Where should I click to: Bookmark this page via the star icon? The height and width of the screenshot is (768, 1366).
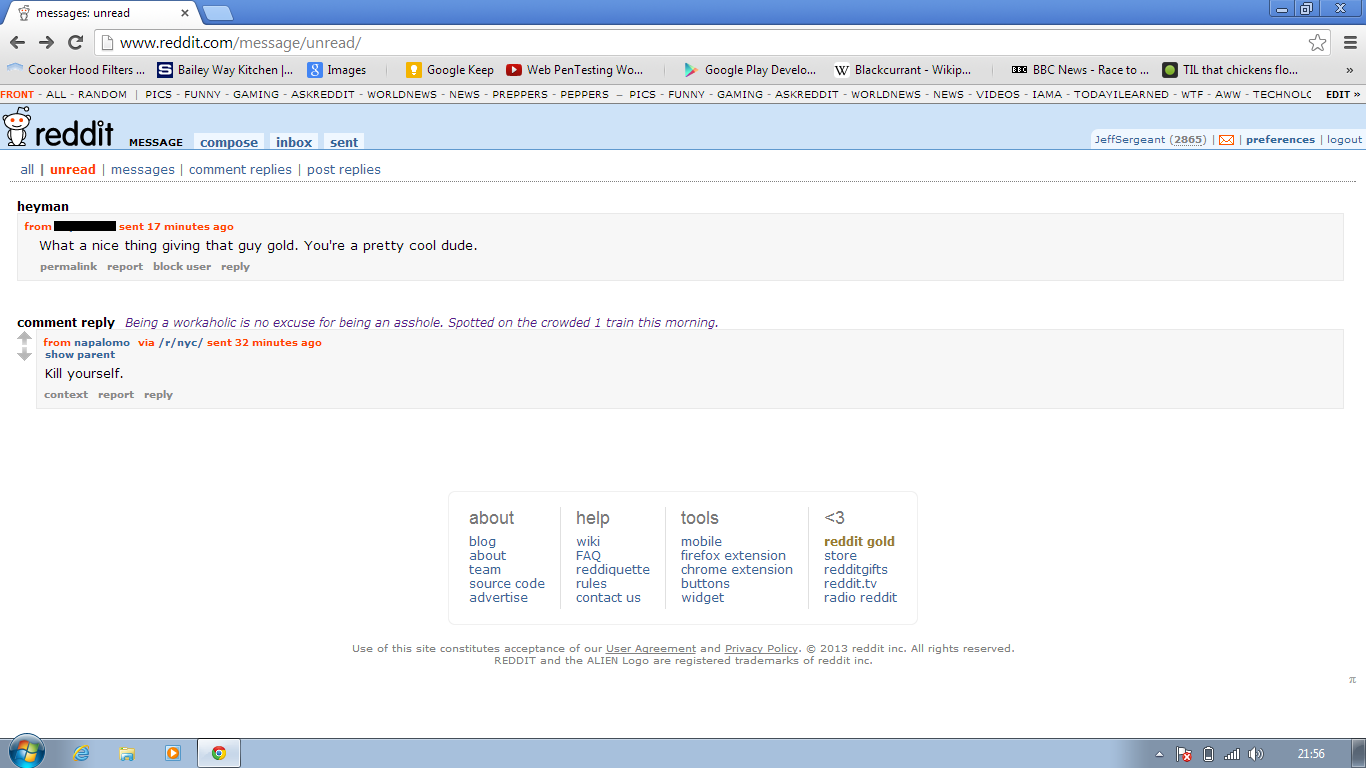pyautogui.click(x=1318, y=43)
